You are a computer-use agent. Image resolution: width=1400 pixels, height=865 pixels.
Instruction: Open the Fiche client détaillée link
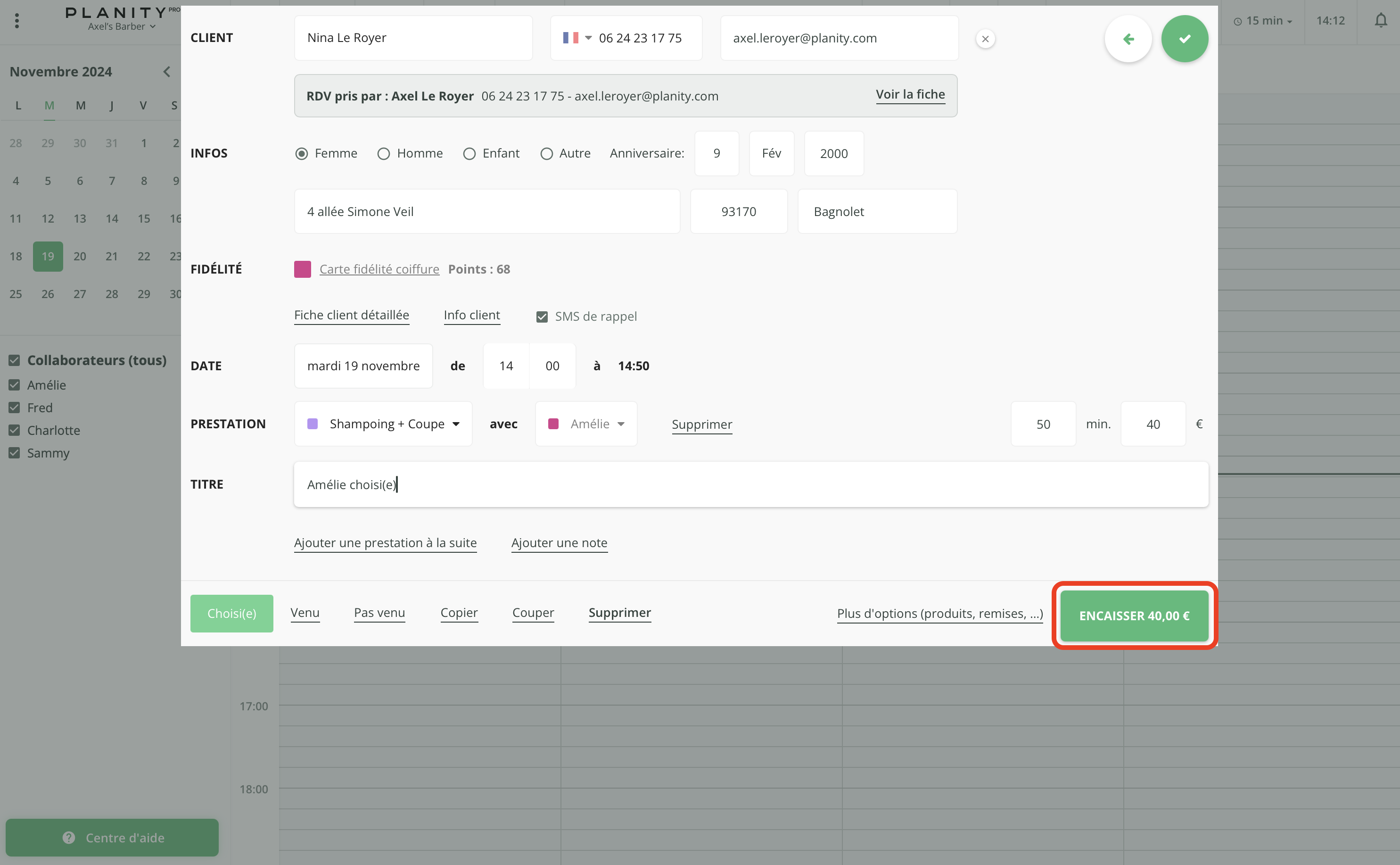point(351,315)
